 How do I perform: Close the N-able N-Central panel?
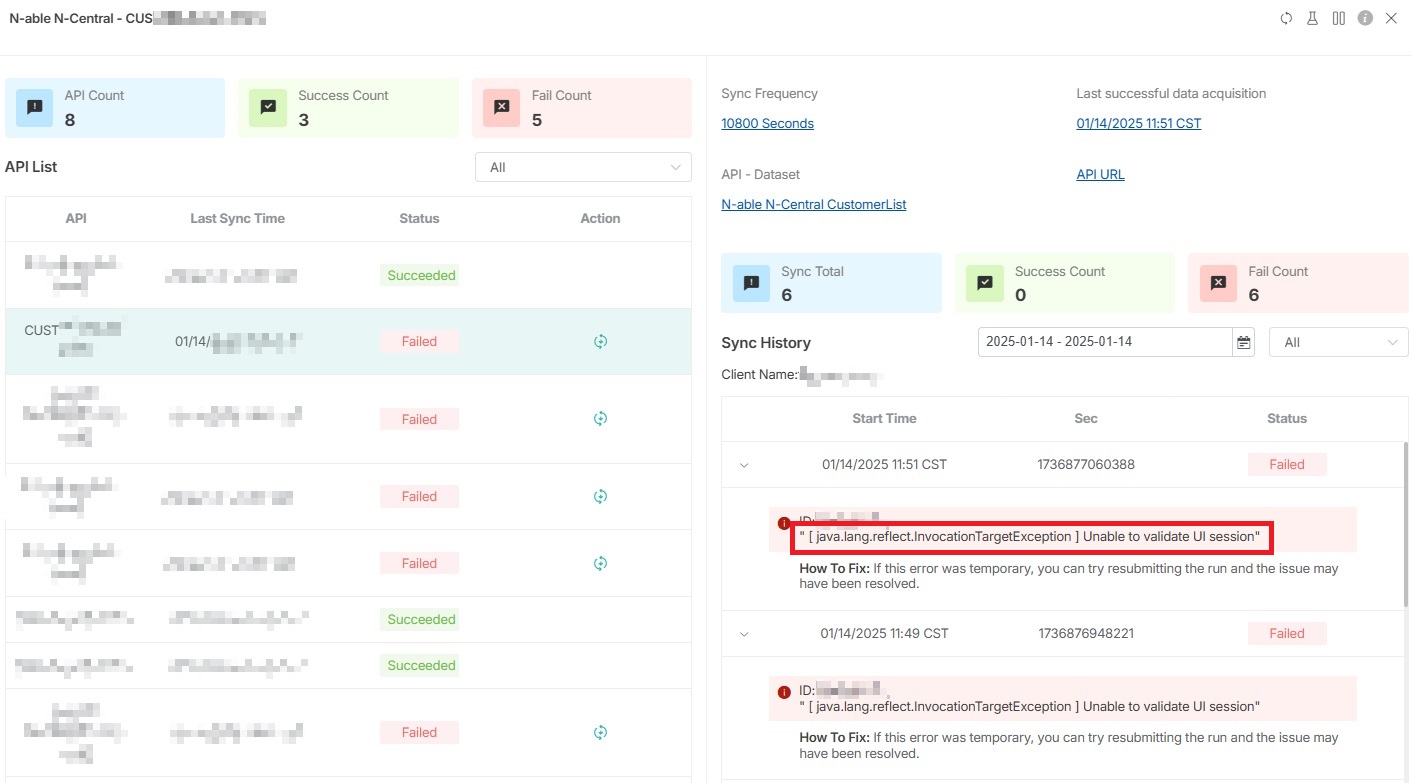click(x=1391, y=19)
